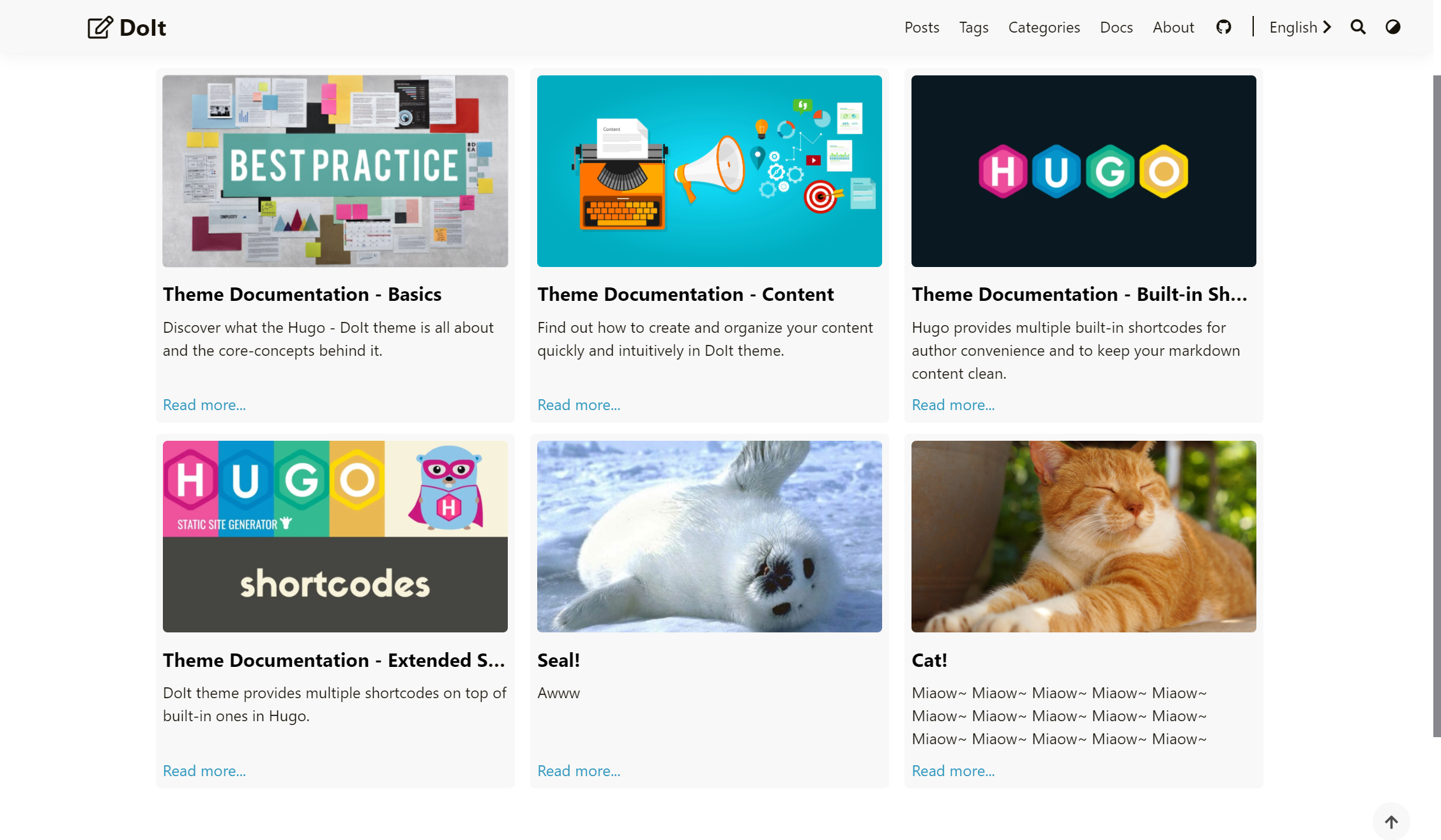Click Read more under Seal! post

(579, 771)
